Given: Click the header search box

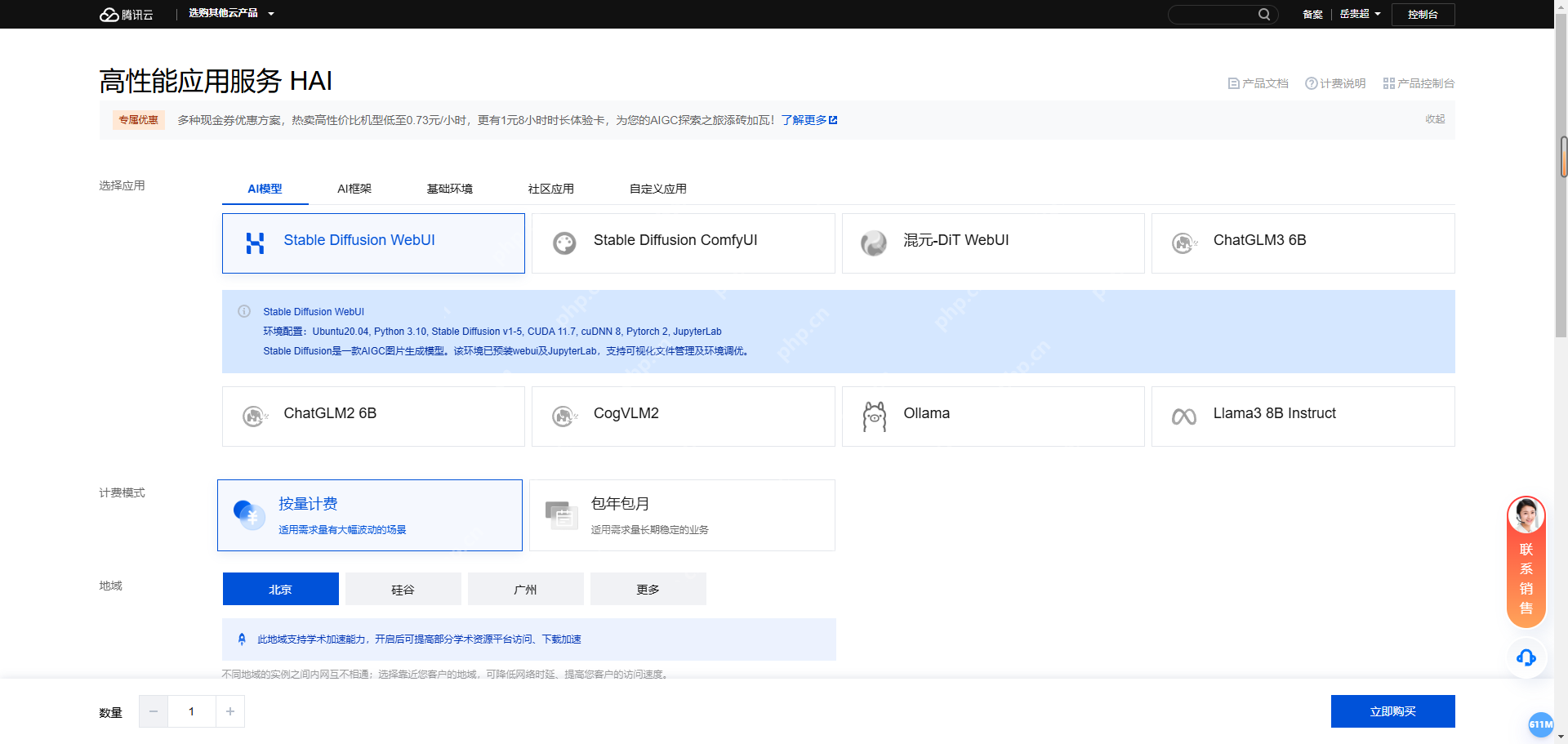Looking at the screenshot, I should tap(1223, 14).
